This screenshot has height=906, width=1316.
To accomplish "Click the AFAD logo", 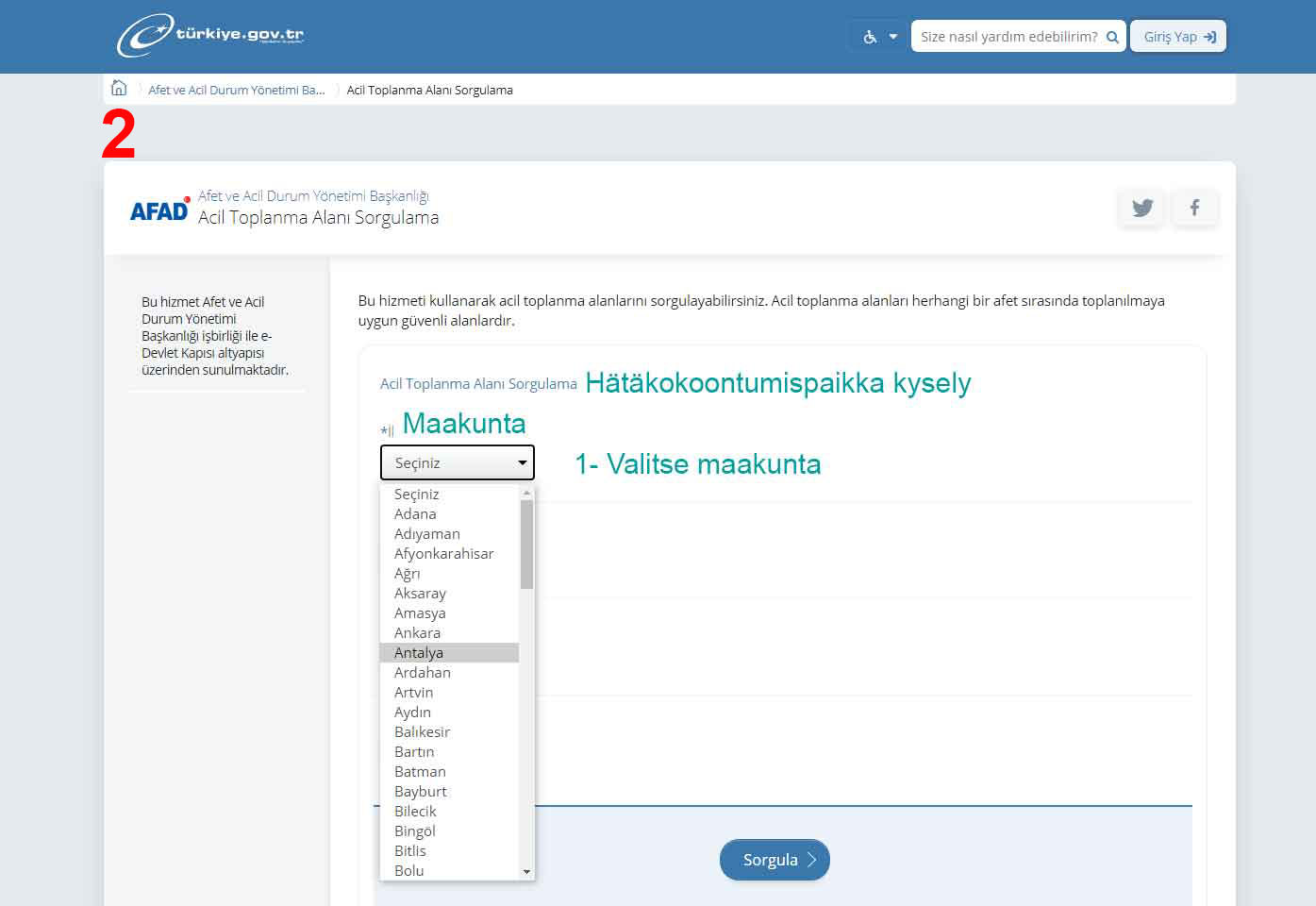I will pyautogui.click(x=159, y=210).
